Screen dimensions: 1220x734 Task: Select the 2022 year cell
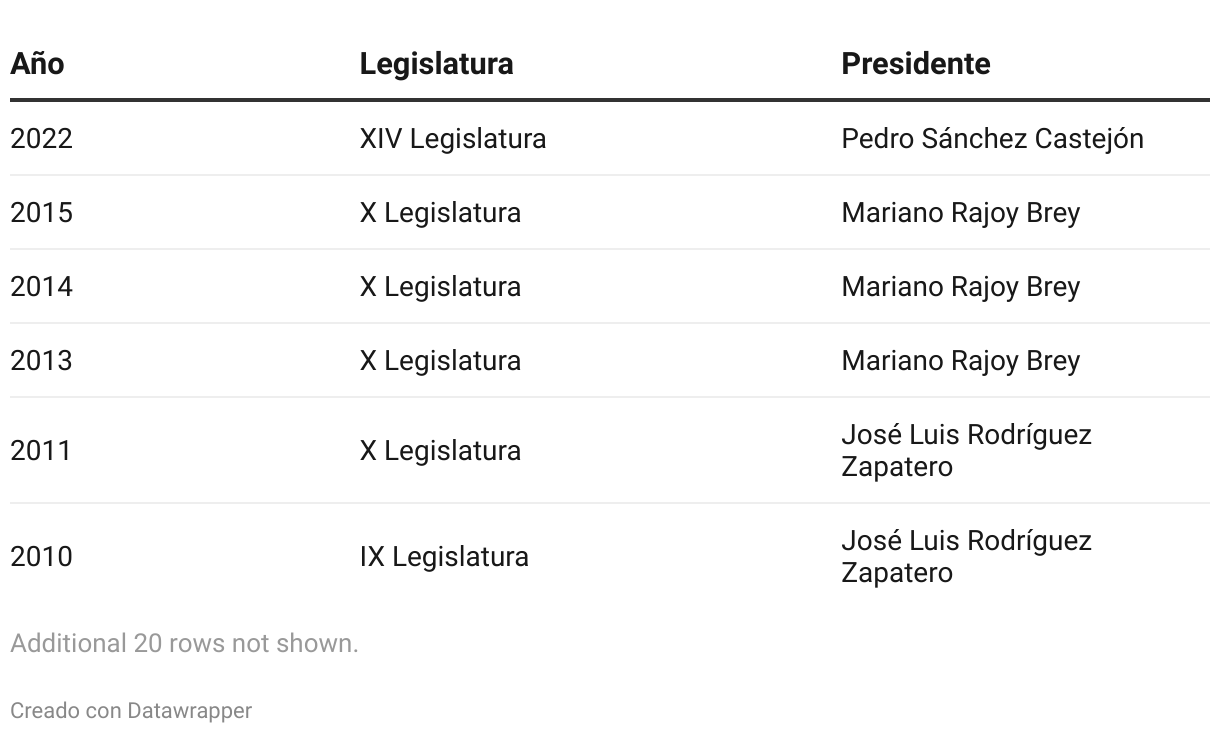click(x=42, y=138)
